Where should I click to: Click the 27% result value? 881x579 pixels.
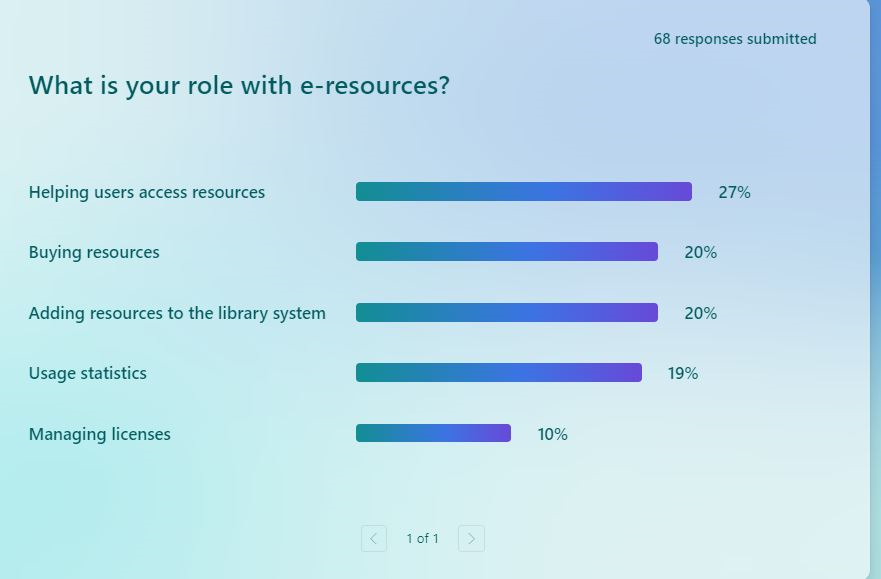[x=734, y=192]
